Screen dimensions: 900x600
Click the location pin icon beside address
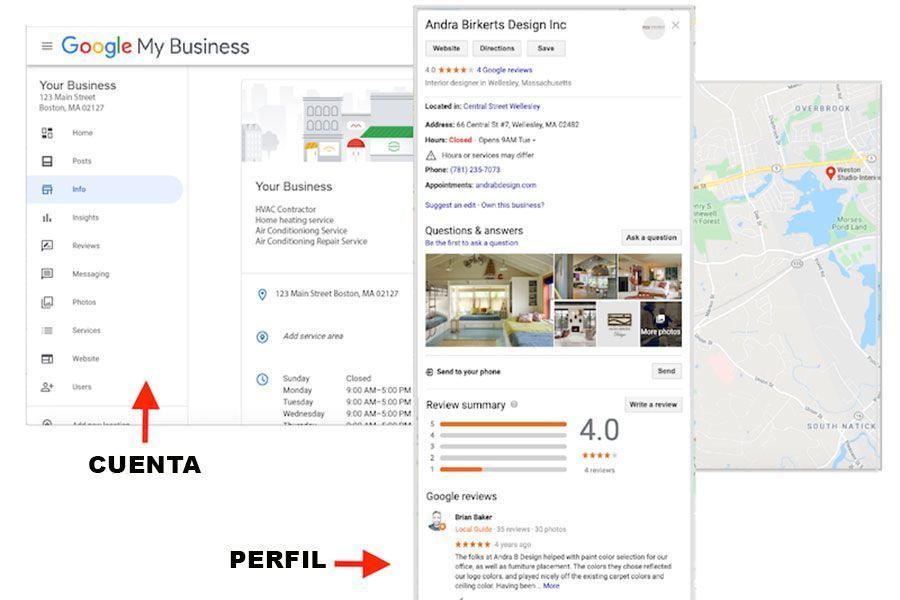tap(262, 295)
